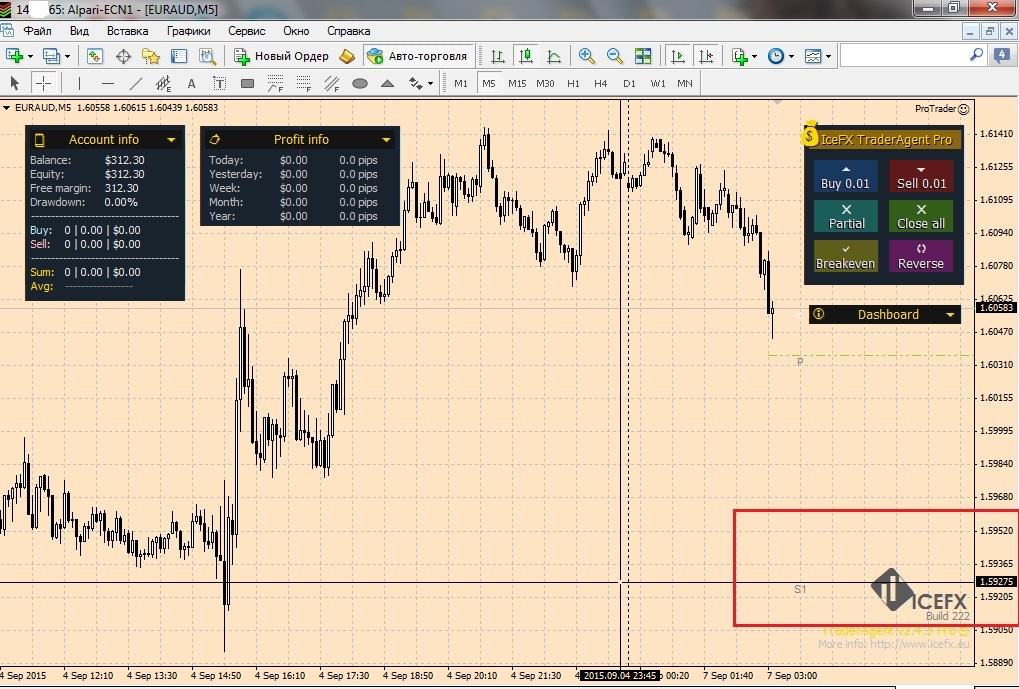
Task: Select the text label tool
Action: point(219,83)
